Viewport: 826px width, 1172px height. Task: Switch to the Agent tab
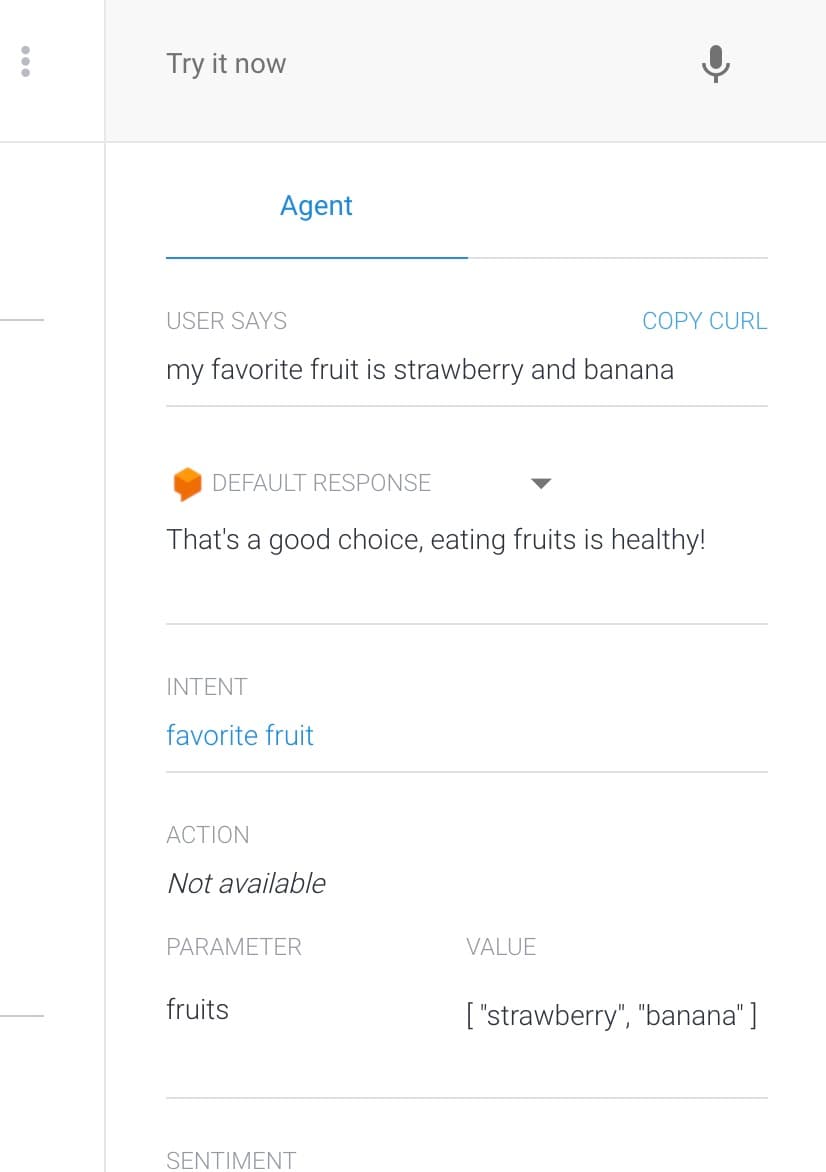coord(316,206)
